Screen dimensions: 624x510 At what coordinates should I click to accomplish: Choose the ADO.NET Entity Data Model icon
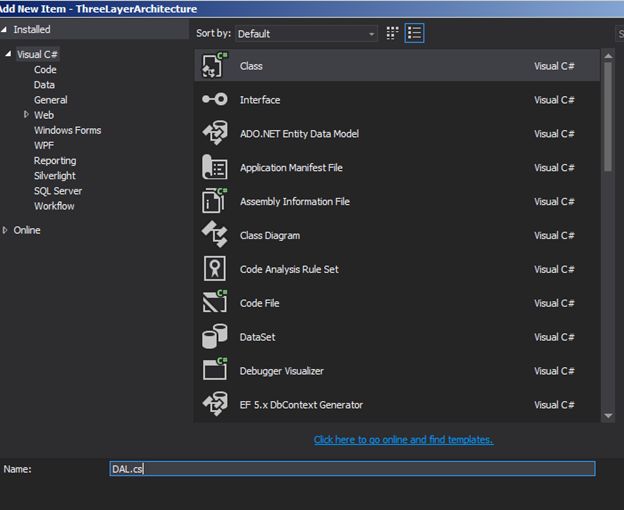(x=215, y=134)
